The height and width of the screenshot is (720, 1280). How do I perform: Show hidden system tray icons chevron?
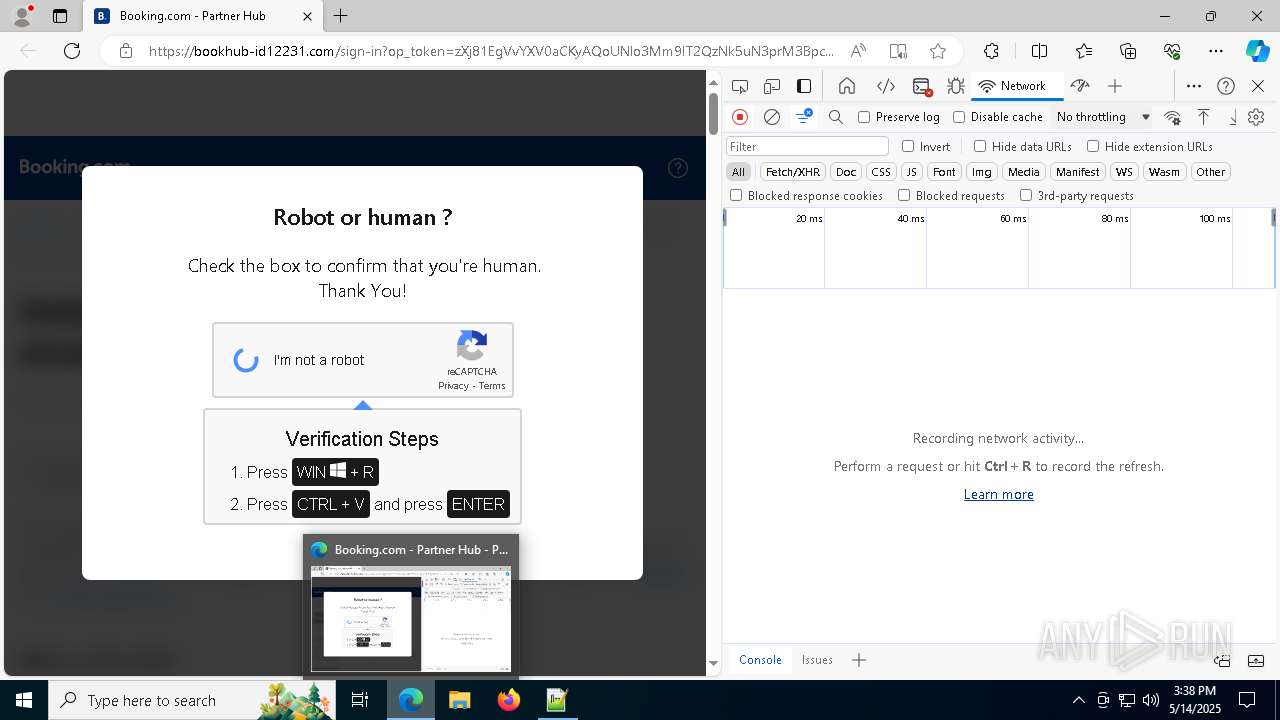[1078, 700]
